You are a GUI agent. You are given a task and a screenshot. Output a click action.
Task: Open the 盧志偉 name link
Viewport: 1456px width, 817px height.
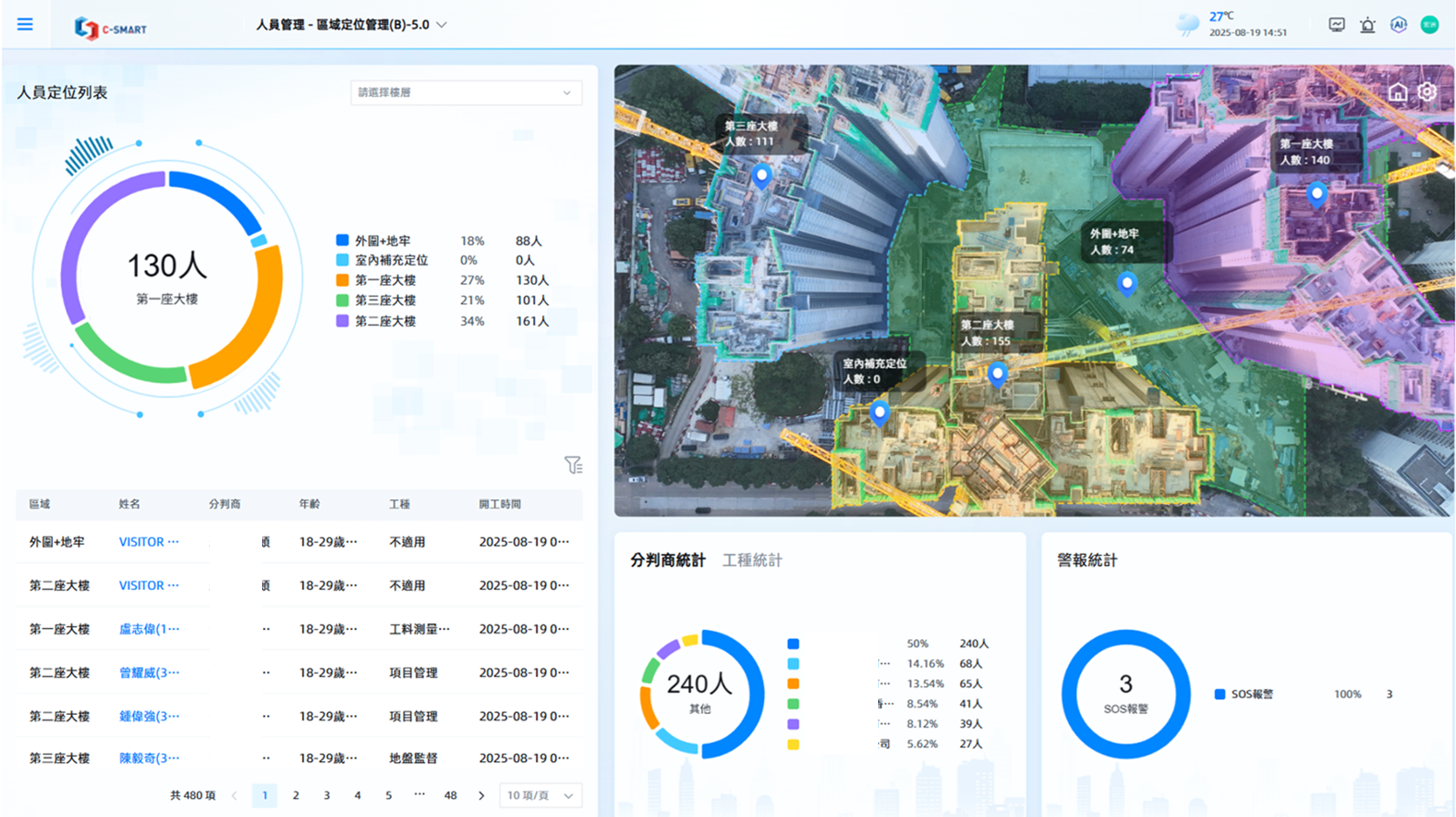pyautogui.click(x=149, y=629)
